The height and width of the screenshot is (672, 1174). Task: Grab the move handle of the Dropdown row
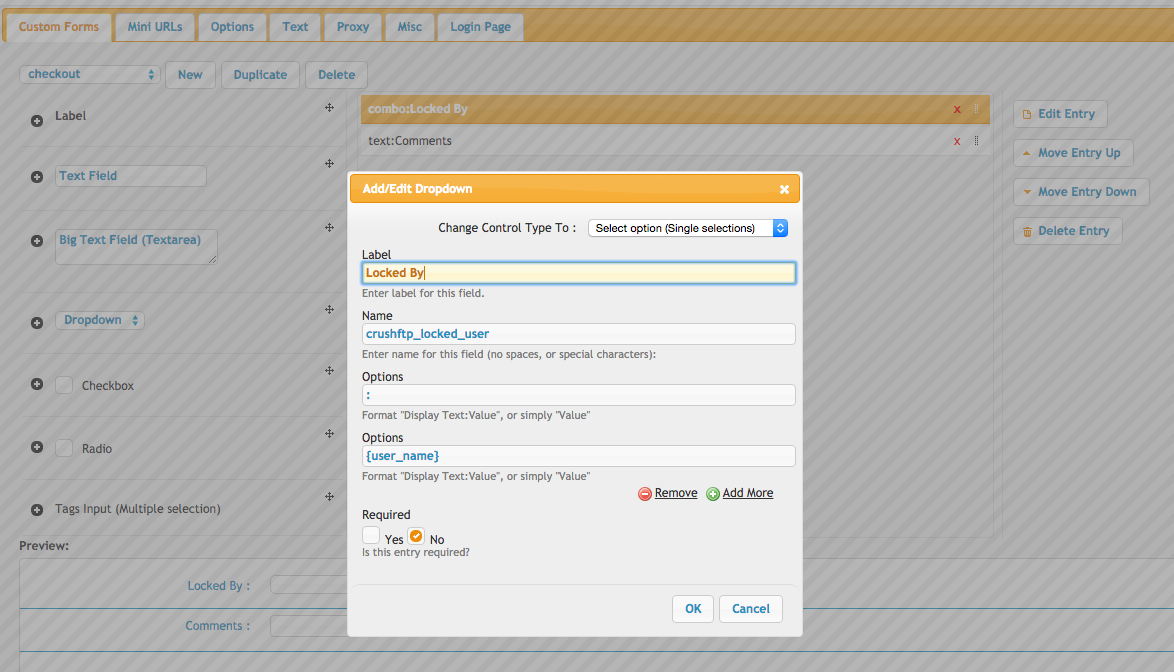tap(329, 309)
